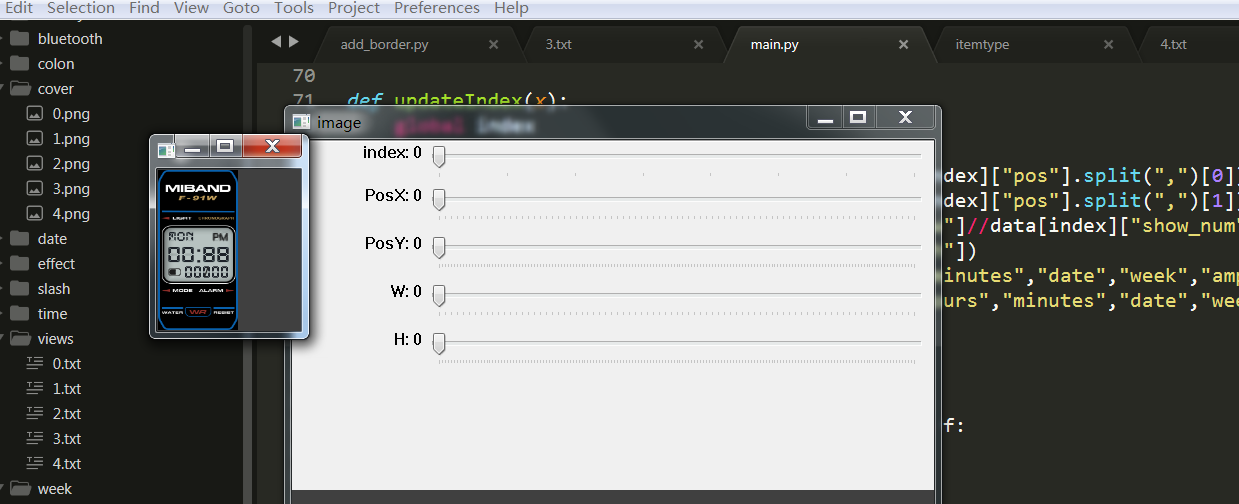This screenshot has height=504, width=1239.
Task: Maximize the image trackbar window
Action: point(857,118)
